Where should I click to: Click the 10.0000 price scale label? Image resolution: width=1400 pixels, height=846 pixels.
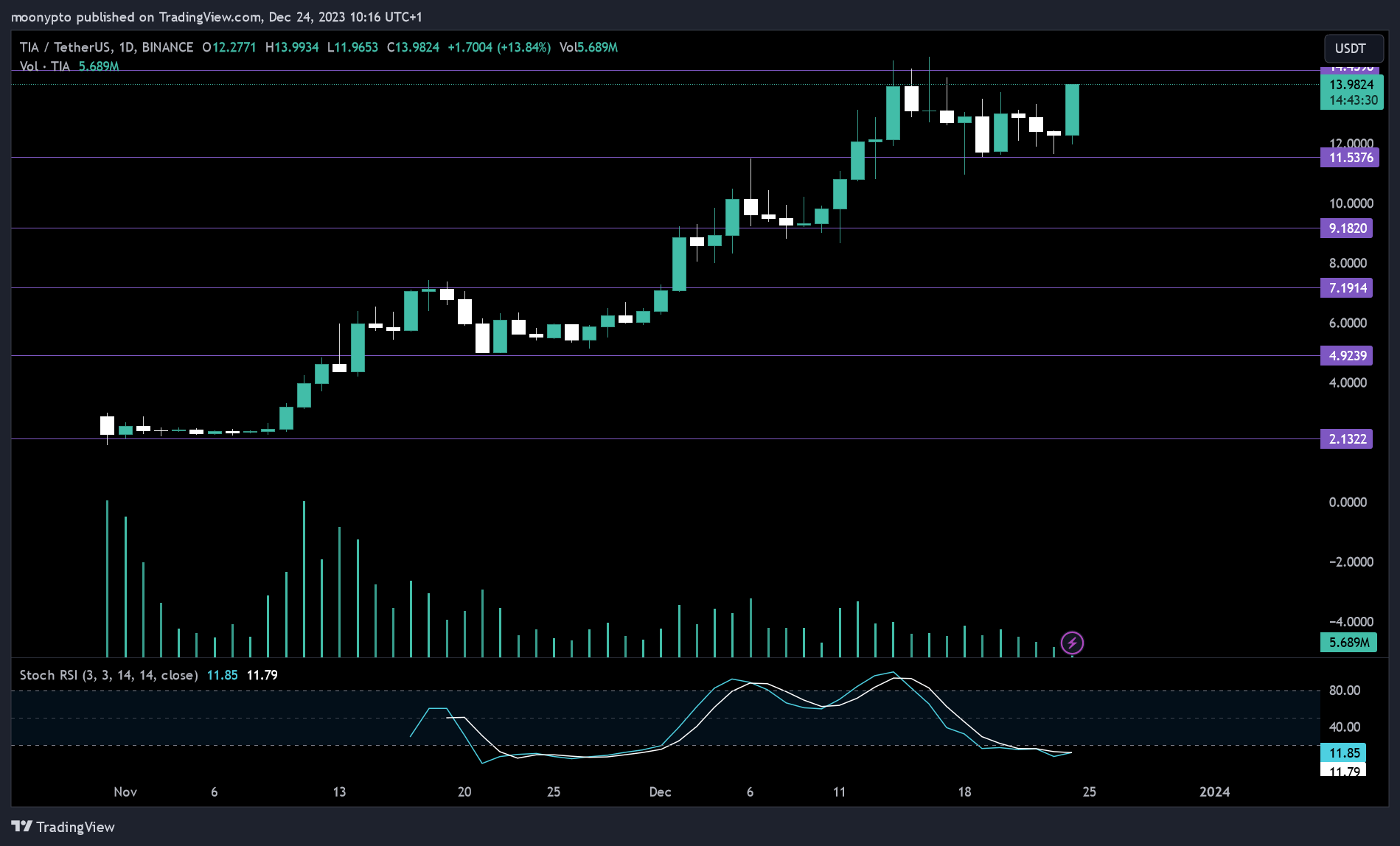tap(1351, 203)
